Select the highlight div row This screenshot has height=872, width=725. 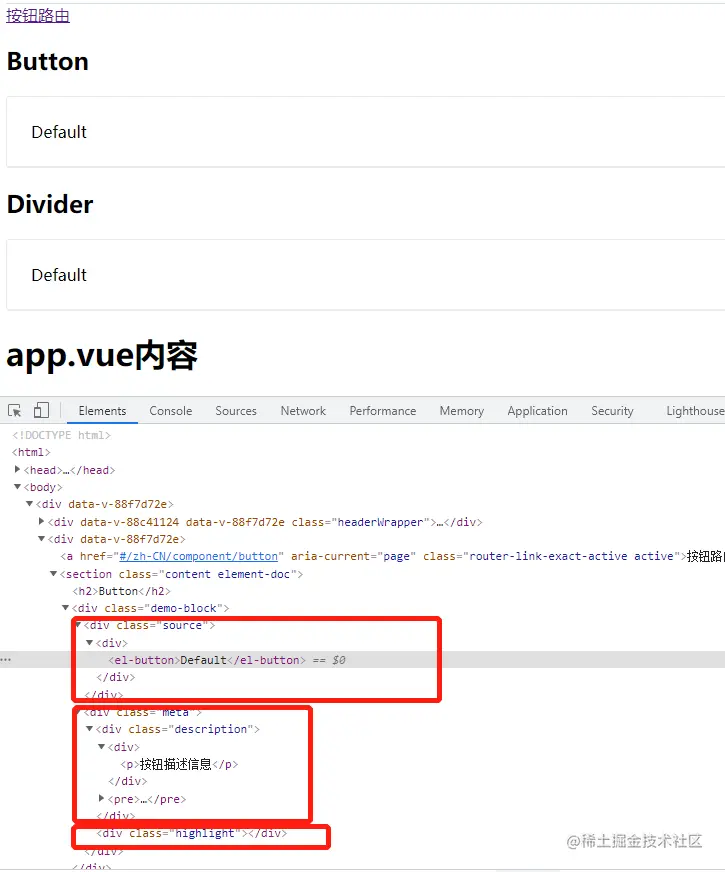[x=192, y=833]
